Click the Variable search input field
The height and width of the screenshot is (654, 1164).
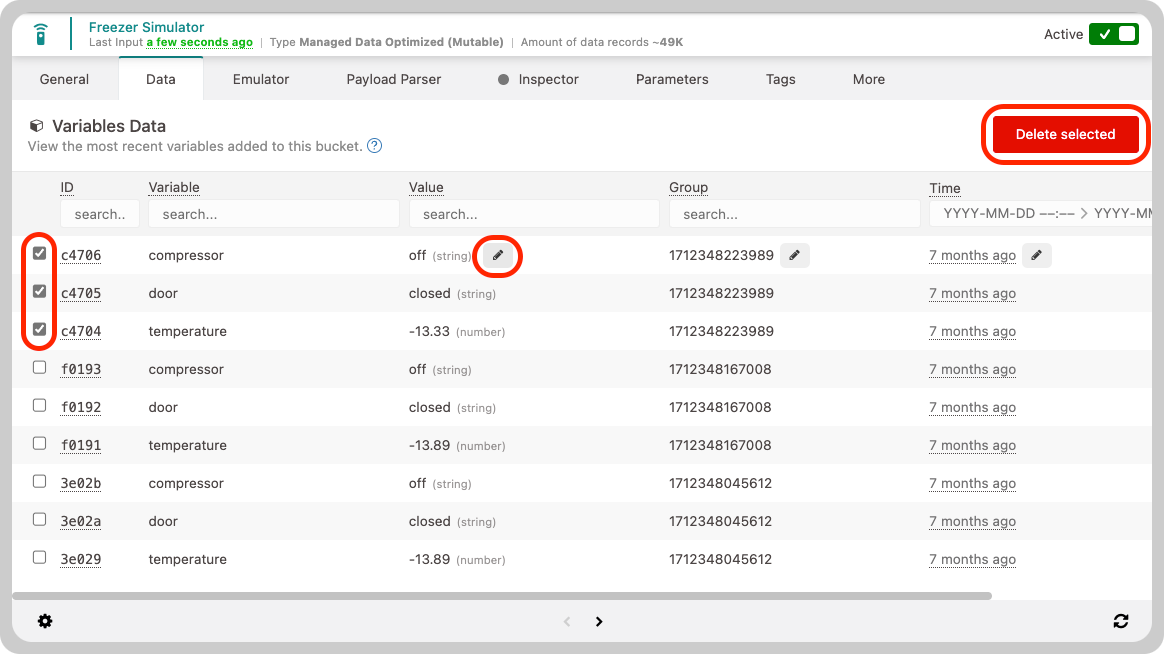pos(273,214)
